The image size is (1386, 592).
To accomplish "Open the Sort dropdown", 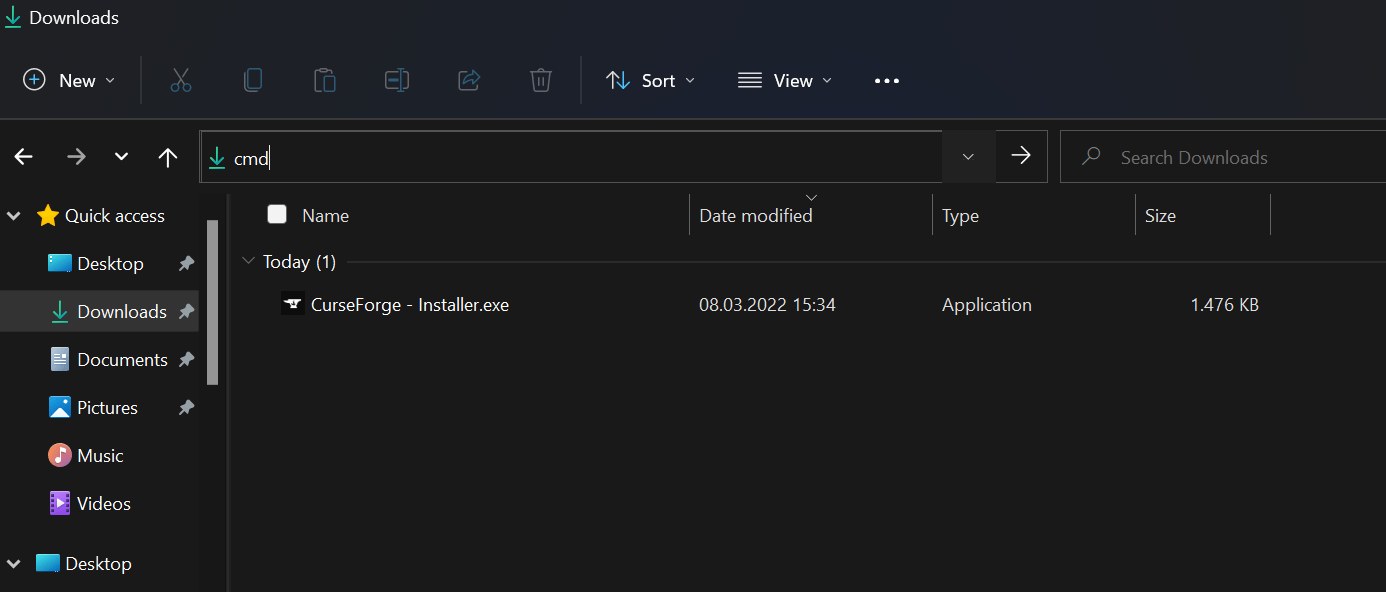I will [x=650, y=80].
